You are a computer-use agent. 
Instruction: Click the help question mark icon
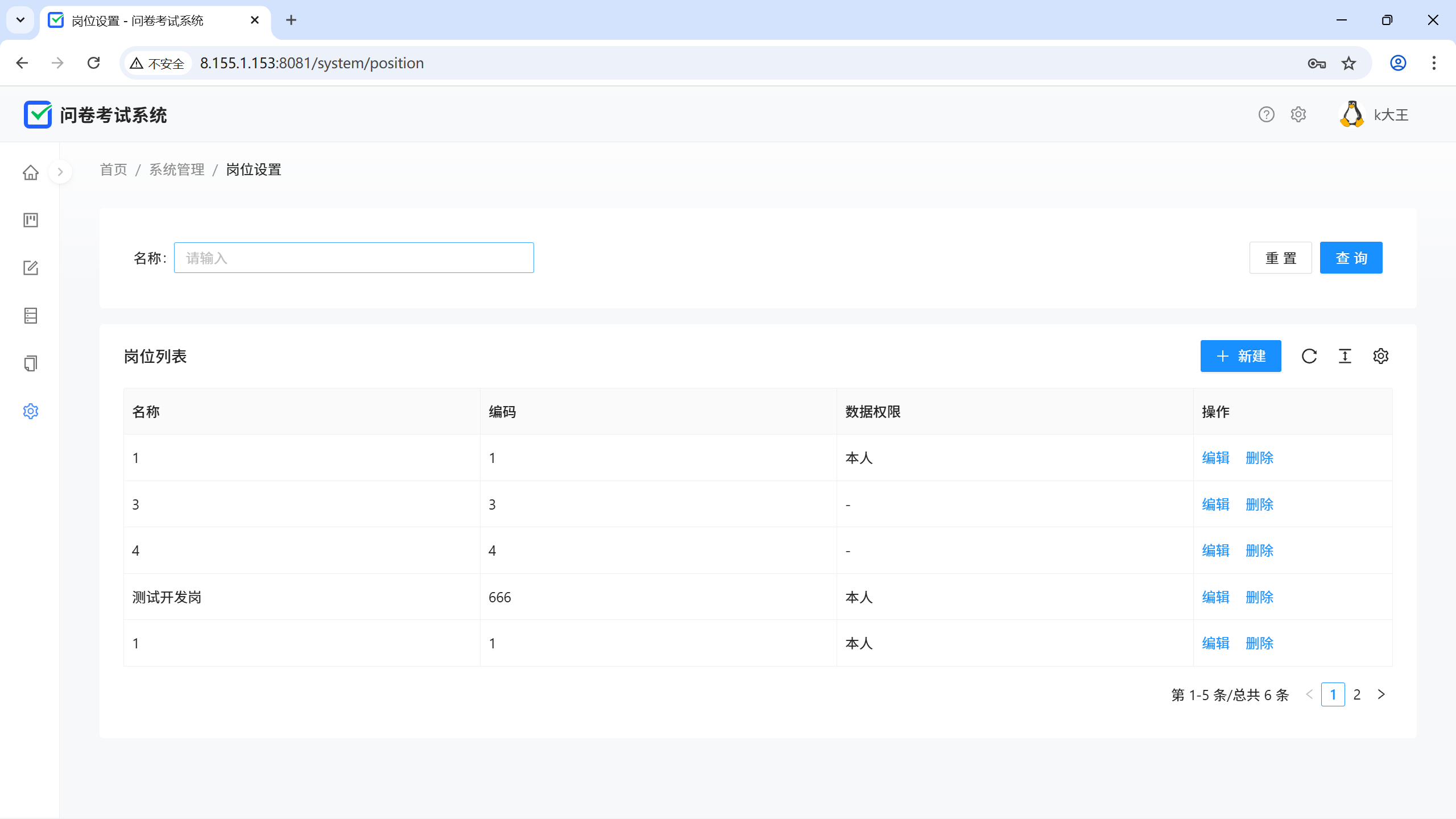pos(1266,115)
